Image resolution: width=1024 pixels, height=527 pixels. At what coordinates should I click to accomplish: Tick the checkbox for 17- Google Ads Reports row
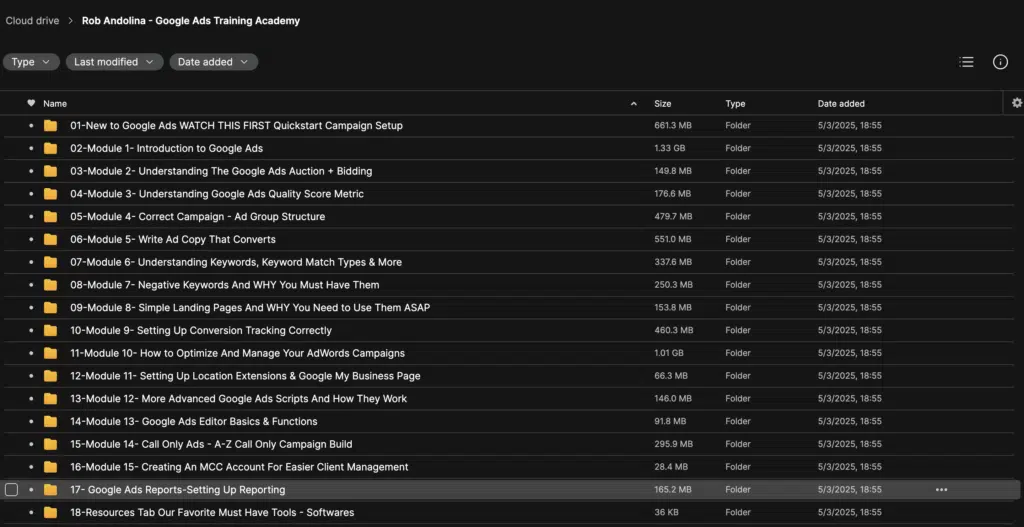pos(11,490)
